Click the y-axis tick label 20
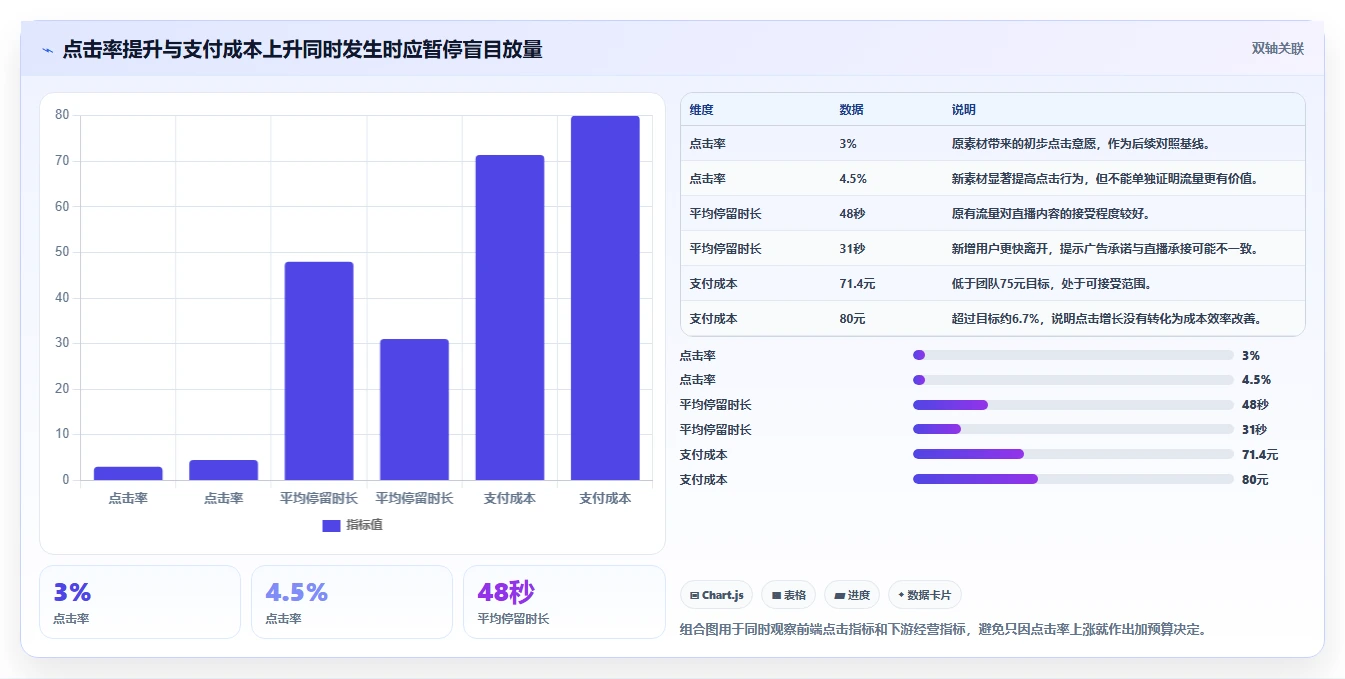This screenshot has width=1345, height=679. point(62,389)
